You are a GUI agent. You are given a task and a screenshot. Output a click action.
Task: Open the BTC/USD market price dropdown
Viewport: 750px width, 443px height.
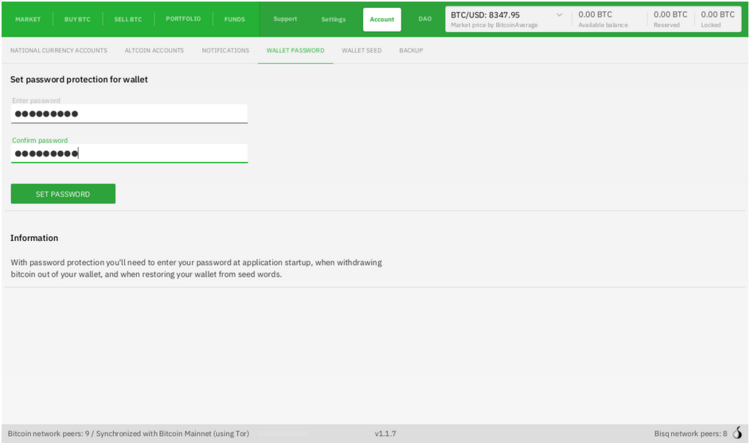pyautogui.click(x=558, y=16)
